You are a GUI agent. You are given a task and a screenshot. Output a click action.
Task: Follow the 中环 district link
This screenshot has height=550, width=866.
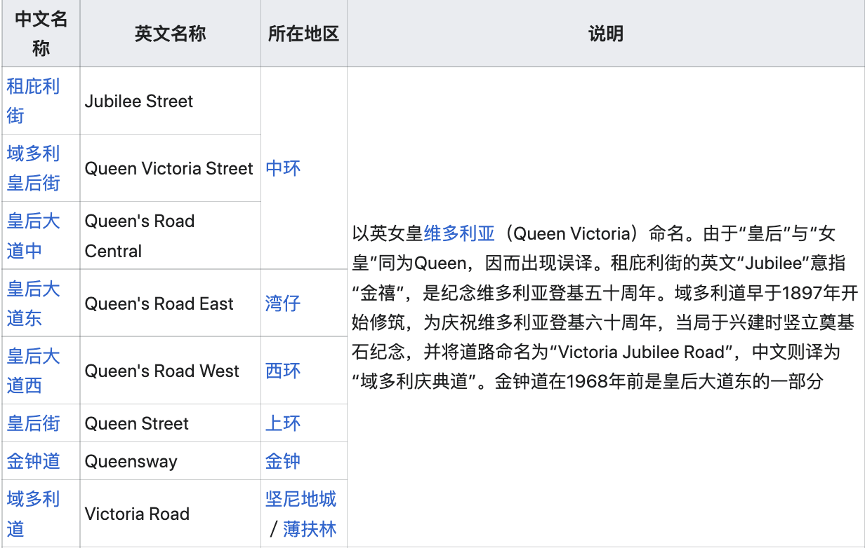click(x=283, y=168)
